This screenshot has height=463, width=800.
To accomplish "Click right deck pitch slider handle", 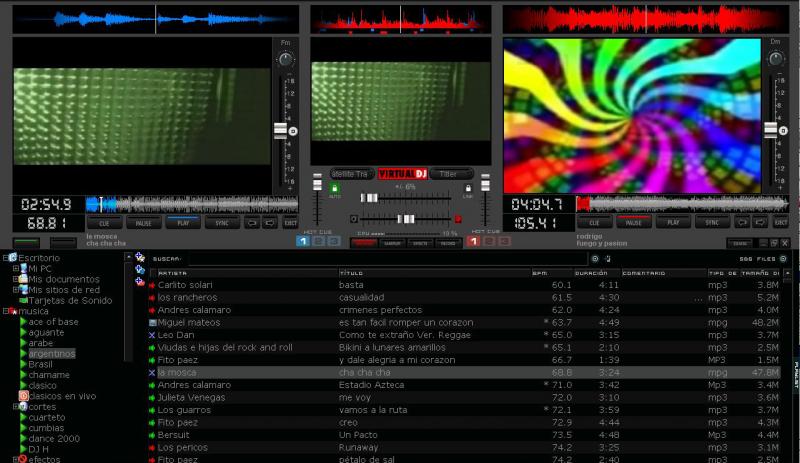I will click(x=770, y=130).
